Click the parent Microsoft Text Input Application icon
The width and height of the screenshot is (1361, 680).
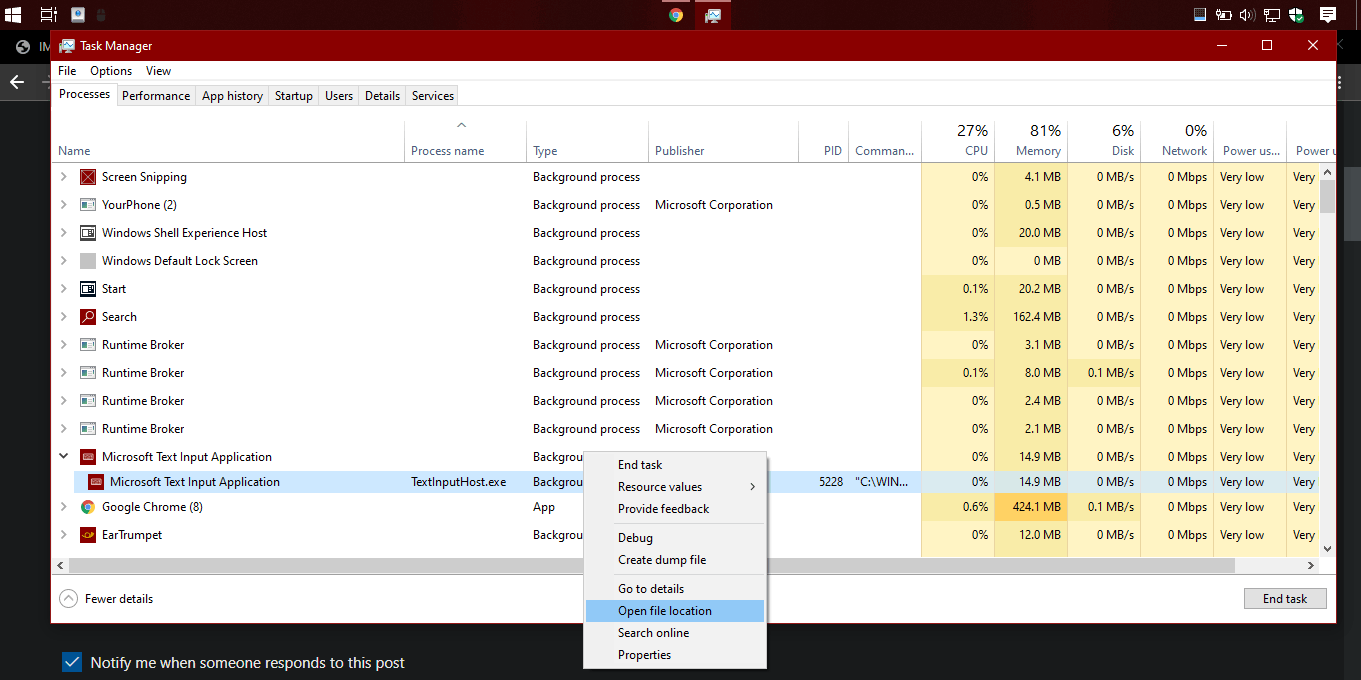(x=88, y=457)
